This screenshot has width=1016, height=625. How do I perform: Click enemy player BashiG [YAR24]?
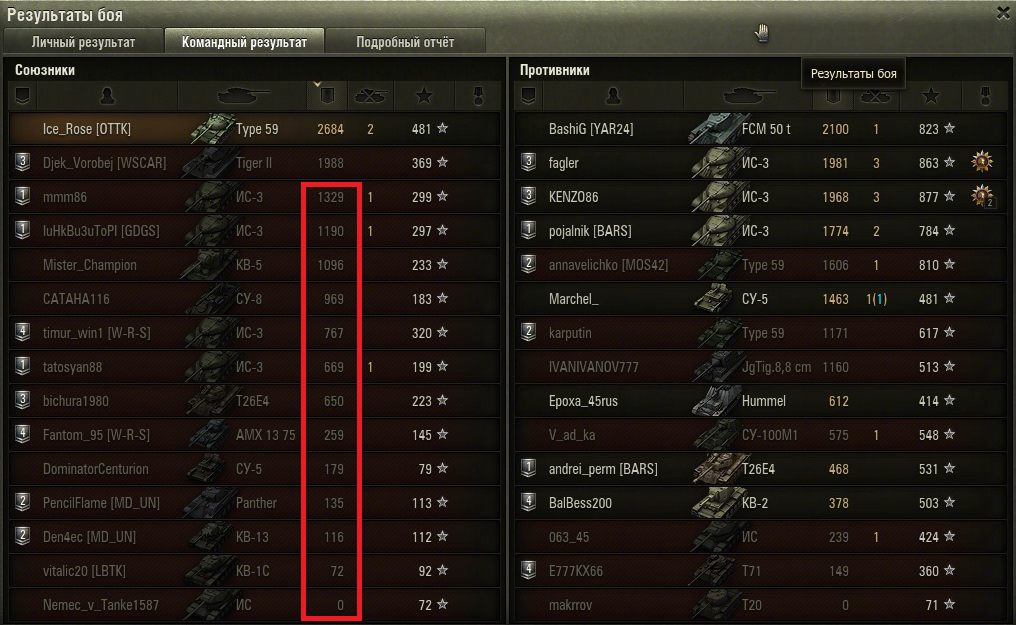point(591,129)
